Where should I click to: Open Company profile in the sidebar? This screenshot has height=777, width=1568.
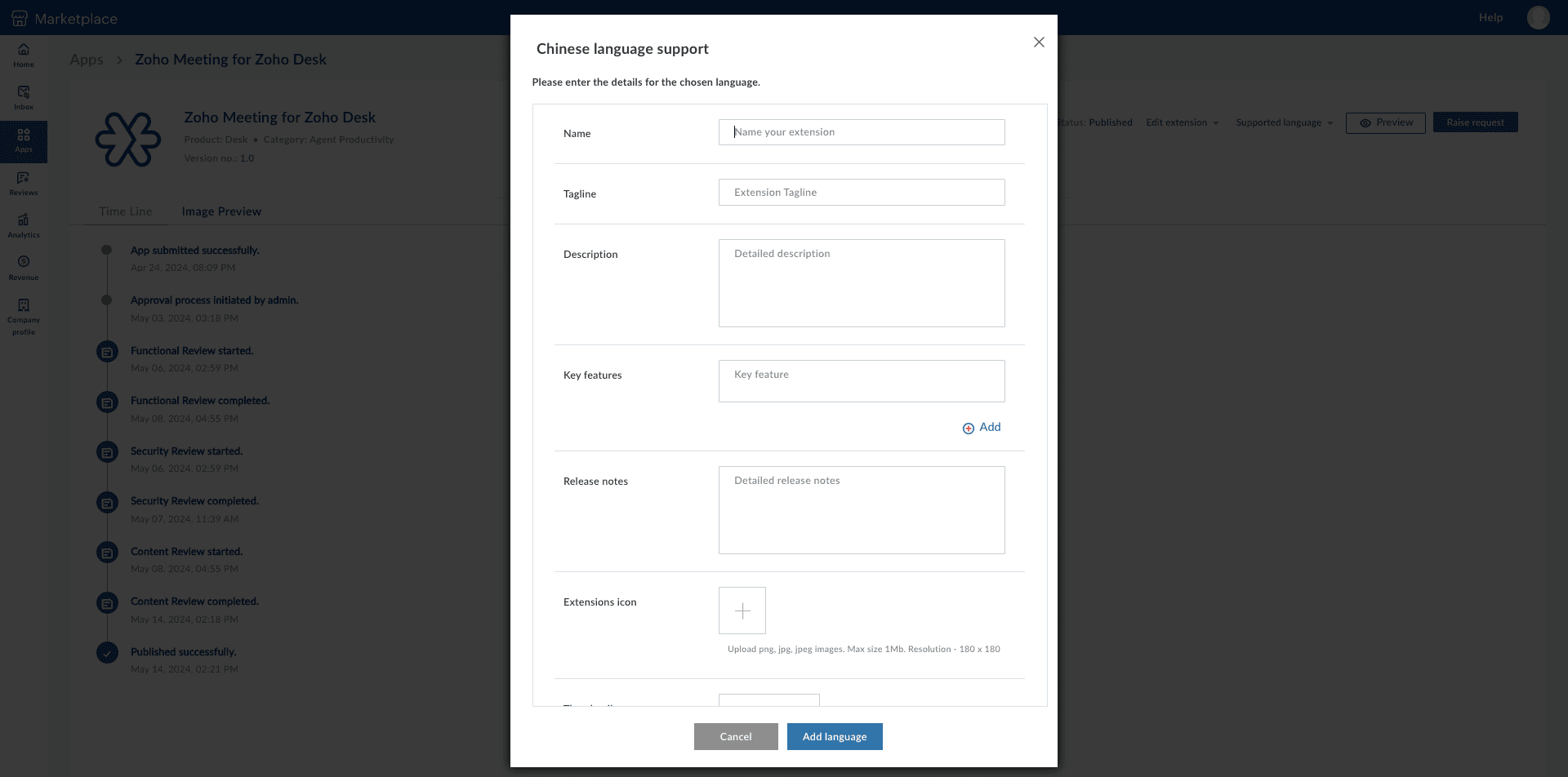[24, 317]
